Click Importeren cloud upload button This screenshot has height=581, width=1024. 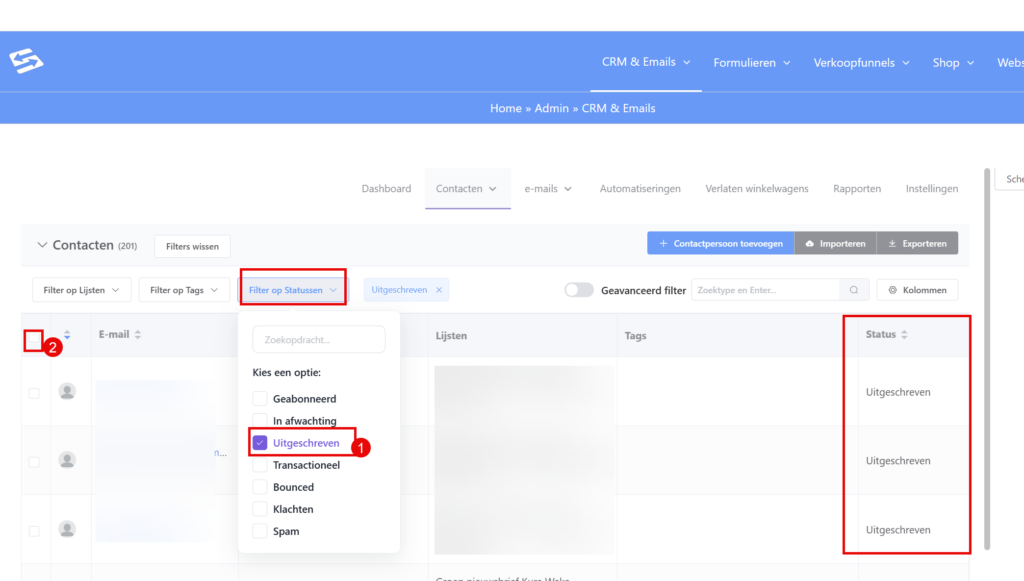[835, 243]
